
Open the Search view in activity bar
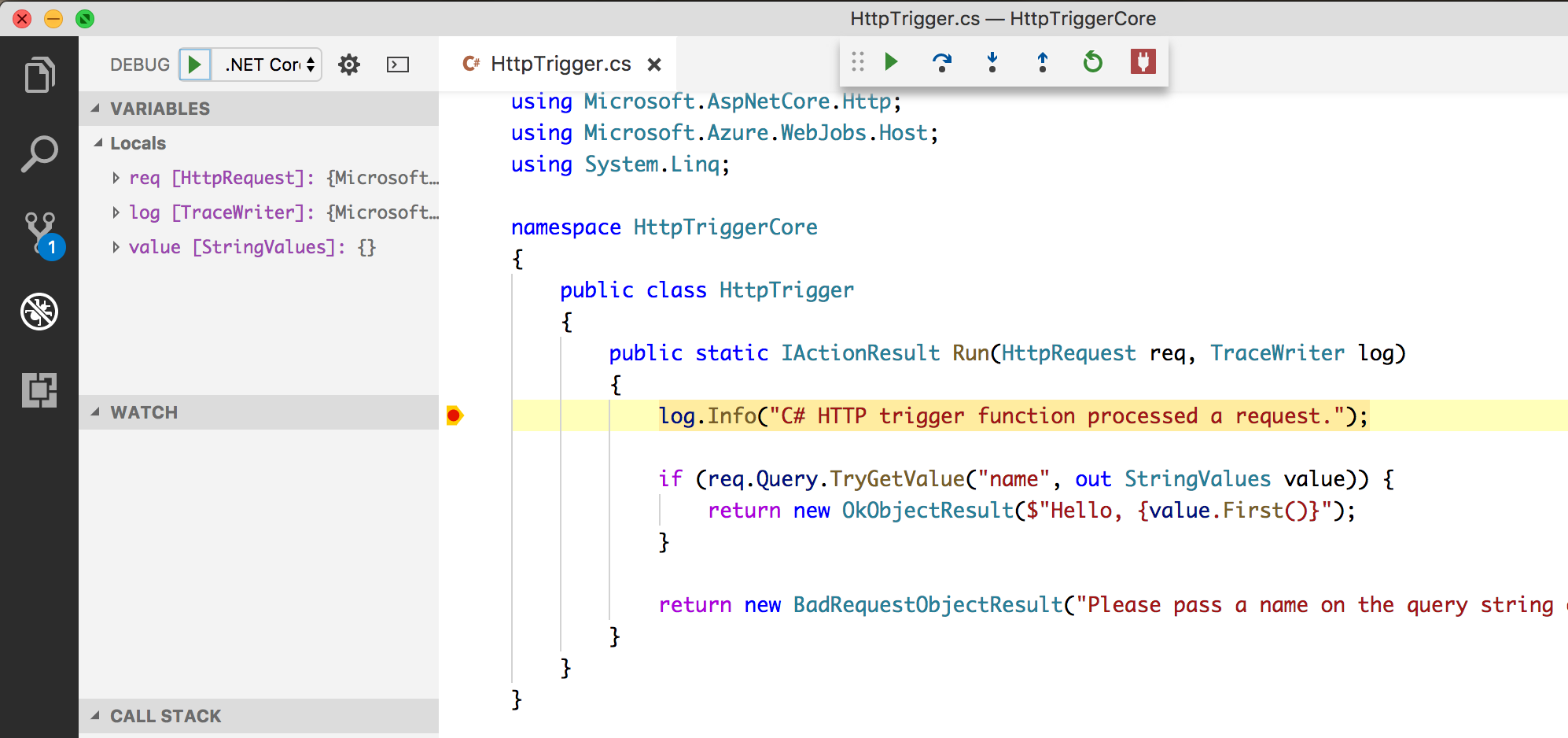coord(39,154)
